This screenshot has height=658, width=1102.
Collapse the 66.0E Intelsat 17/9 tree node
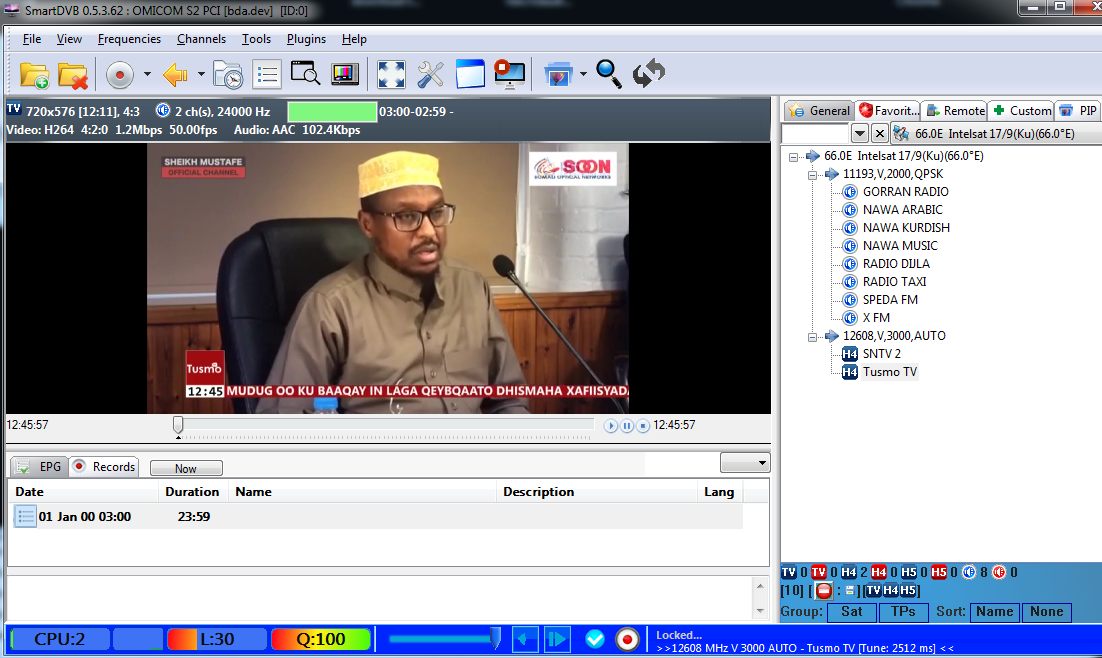tap(793, 157)
